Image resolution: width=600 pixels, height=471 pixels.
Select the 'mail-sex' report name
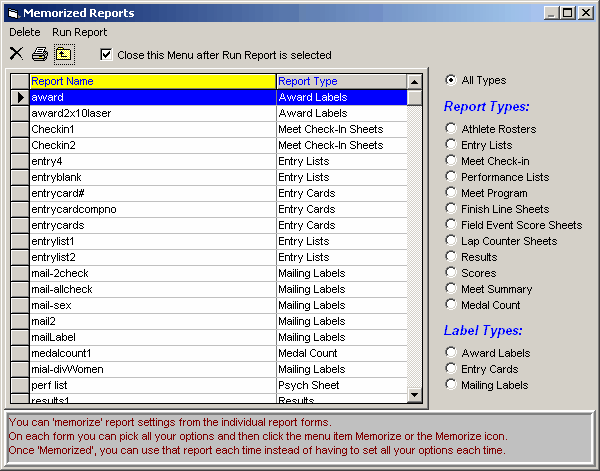pos(153,305)
